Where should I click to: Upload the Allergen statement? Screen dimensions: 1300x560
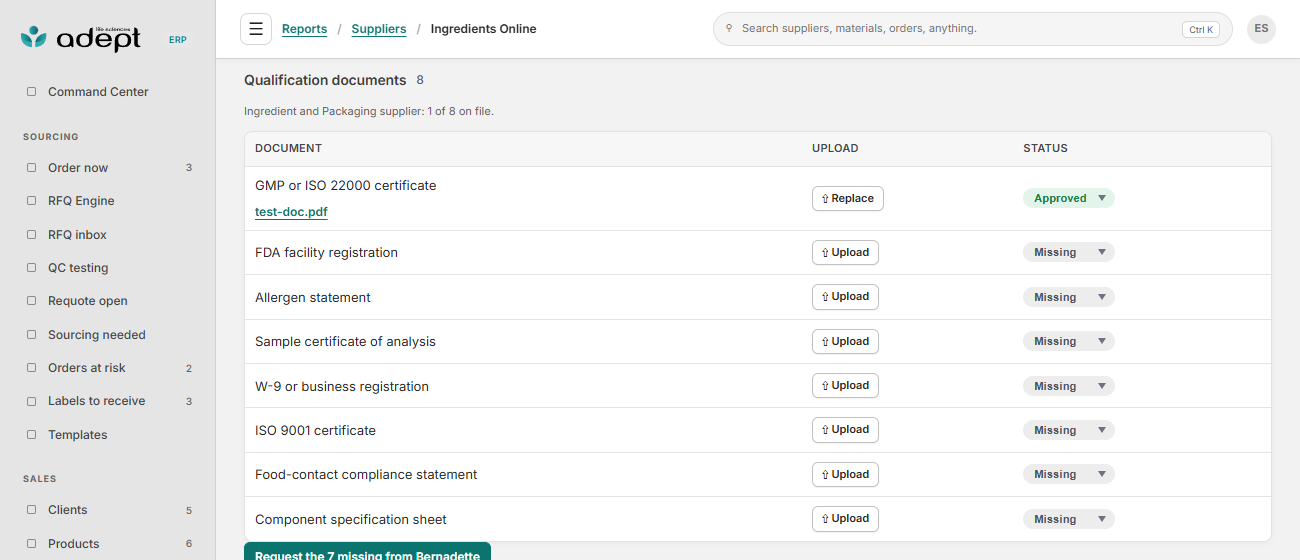[x=845, y=296]
